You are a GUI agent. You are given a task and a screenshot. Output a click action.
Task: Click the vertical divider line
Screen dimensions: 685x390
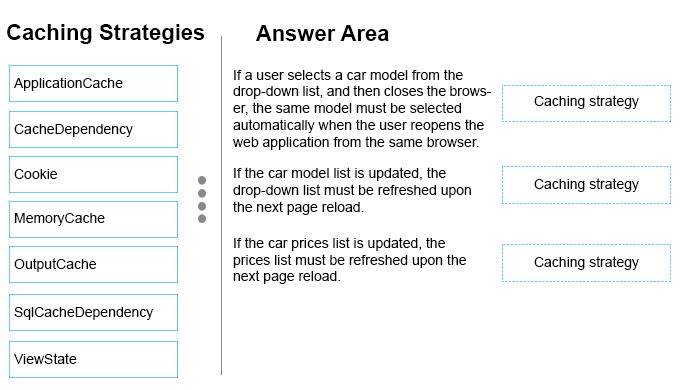pyautogui.click(x=221, y=205)
